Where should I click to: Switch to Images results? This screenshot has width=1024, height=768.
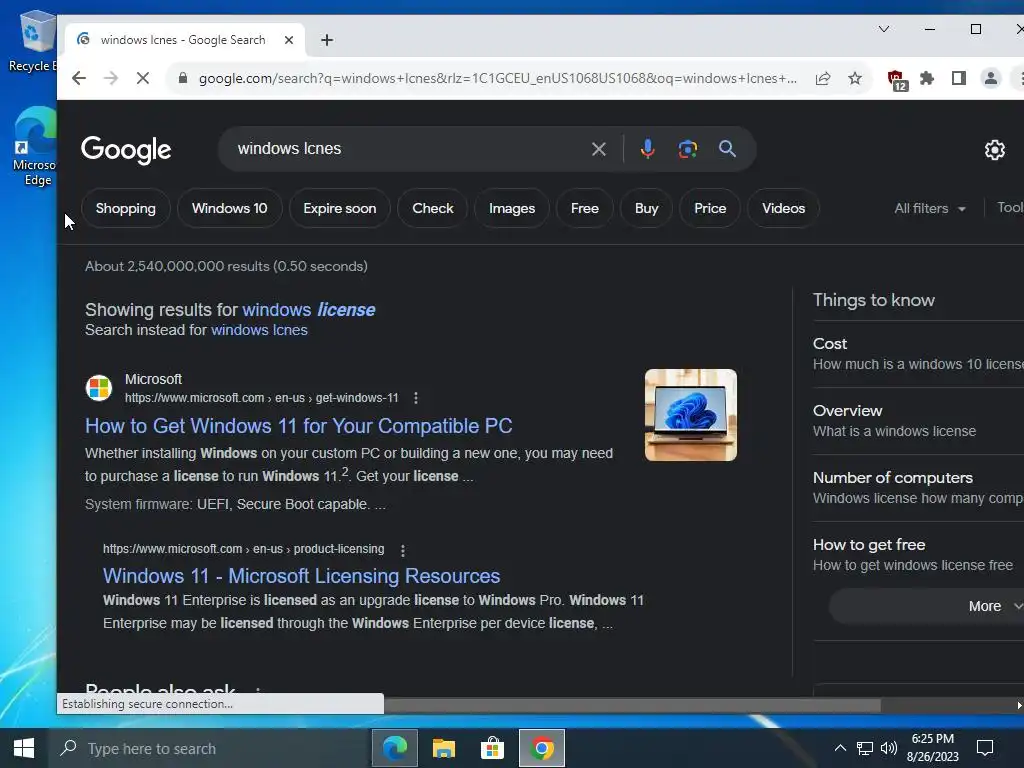click(x=512, y=208)
